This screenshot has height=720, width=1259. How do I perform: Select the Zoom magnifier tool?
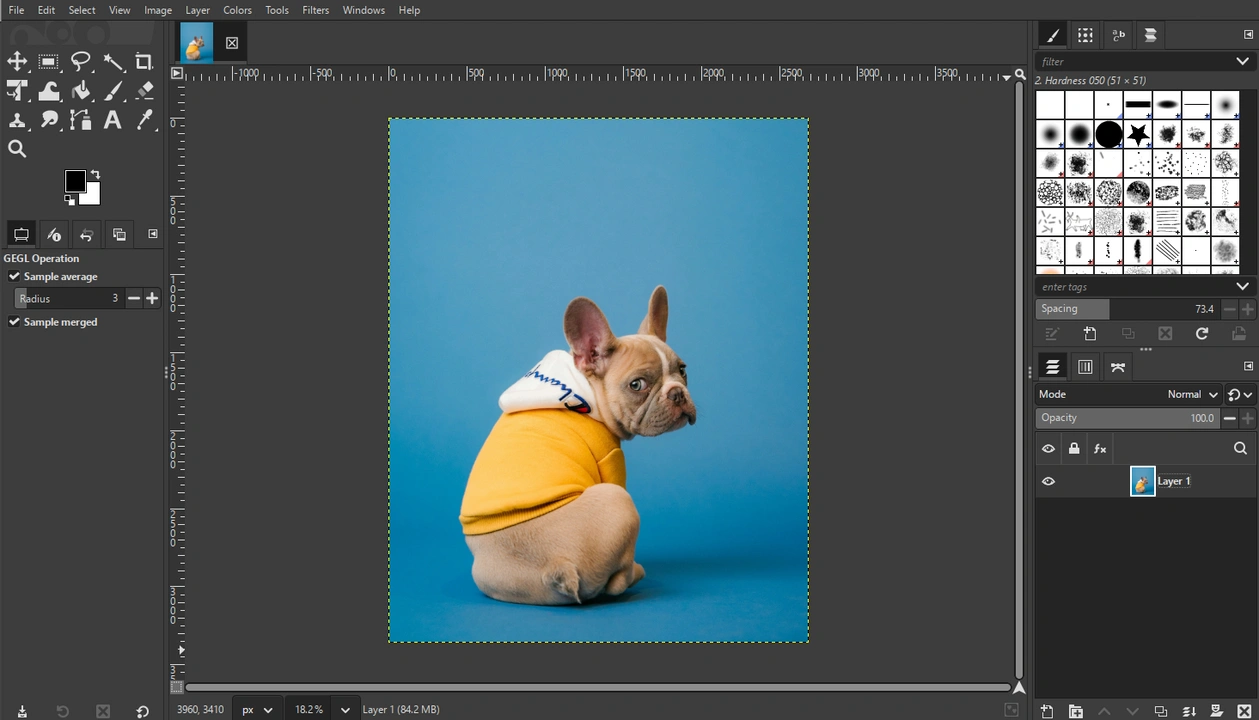point(17,149)
